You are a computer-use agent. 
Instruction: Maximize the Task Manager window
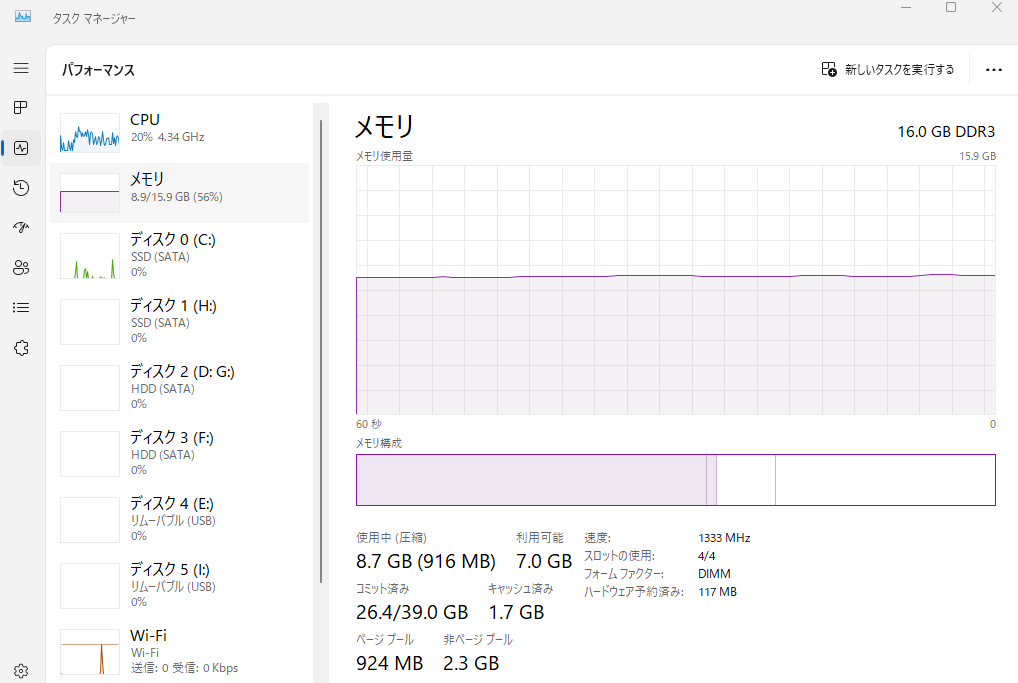click(951, 7)
